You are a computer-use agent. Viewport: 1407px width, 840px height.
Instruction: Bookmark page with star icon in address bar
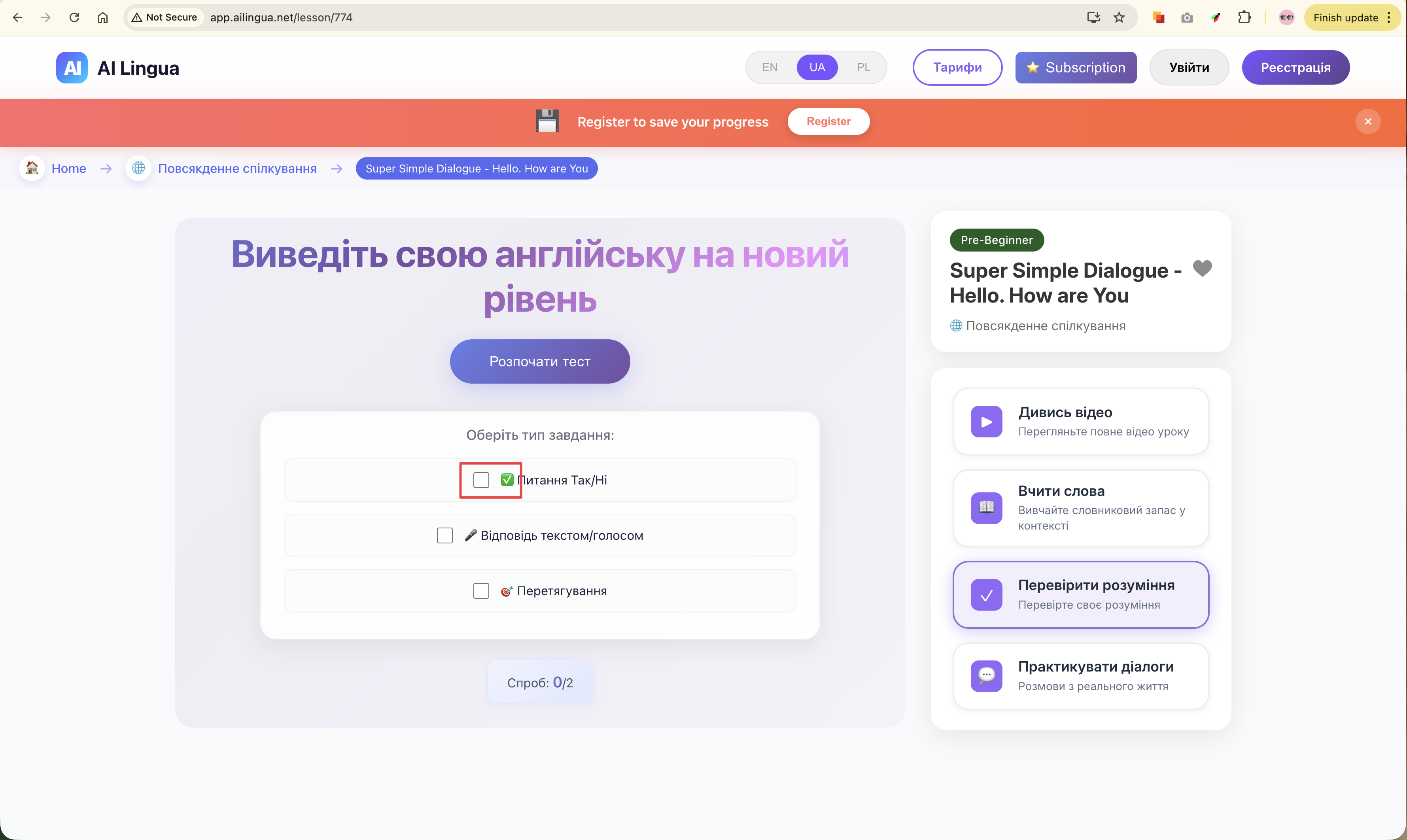pyautogui.click(x=1119, y=17)
